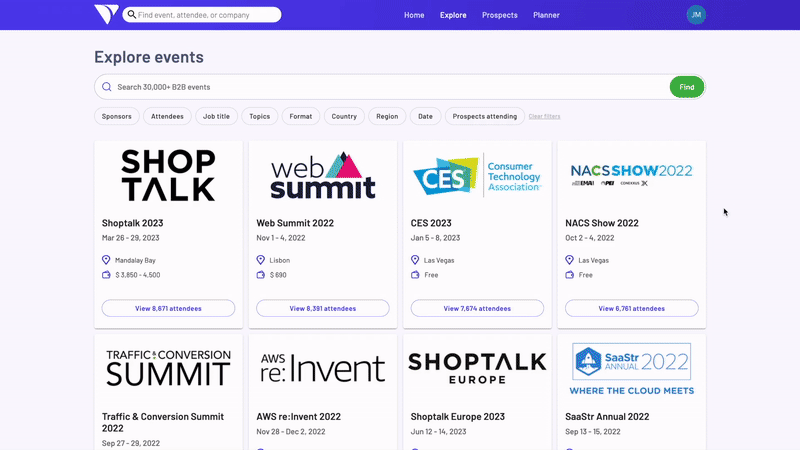The height and width of the screenshot is (450, 800).
Task: Click the Clear filters link
Action: [544, 117]
